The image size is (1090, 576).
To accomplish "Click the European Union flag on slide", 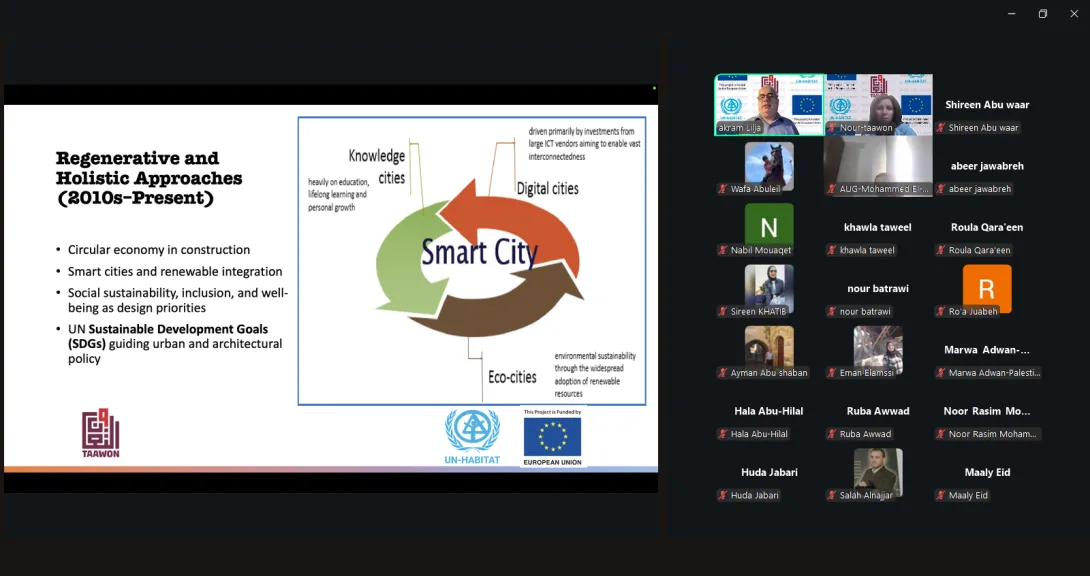I will (x=553, y=436).
